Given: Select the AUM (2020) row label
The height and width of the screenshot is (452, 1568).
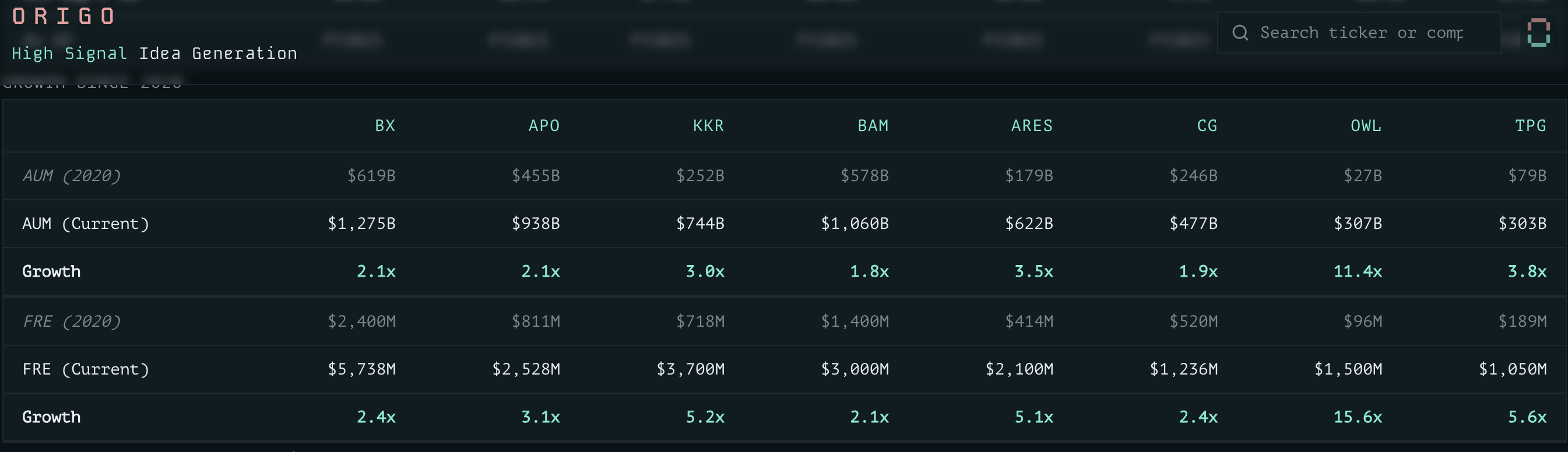Looking at the screenshot, I should [71, 176].
